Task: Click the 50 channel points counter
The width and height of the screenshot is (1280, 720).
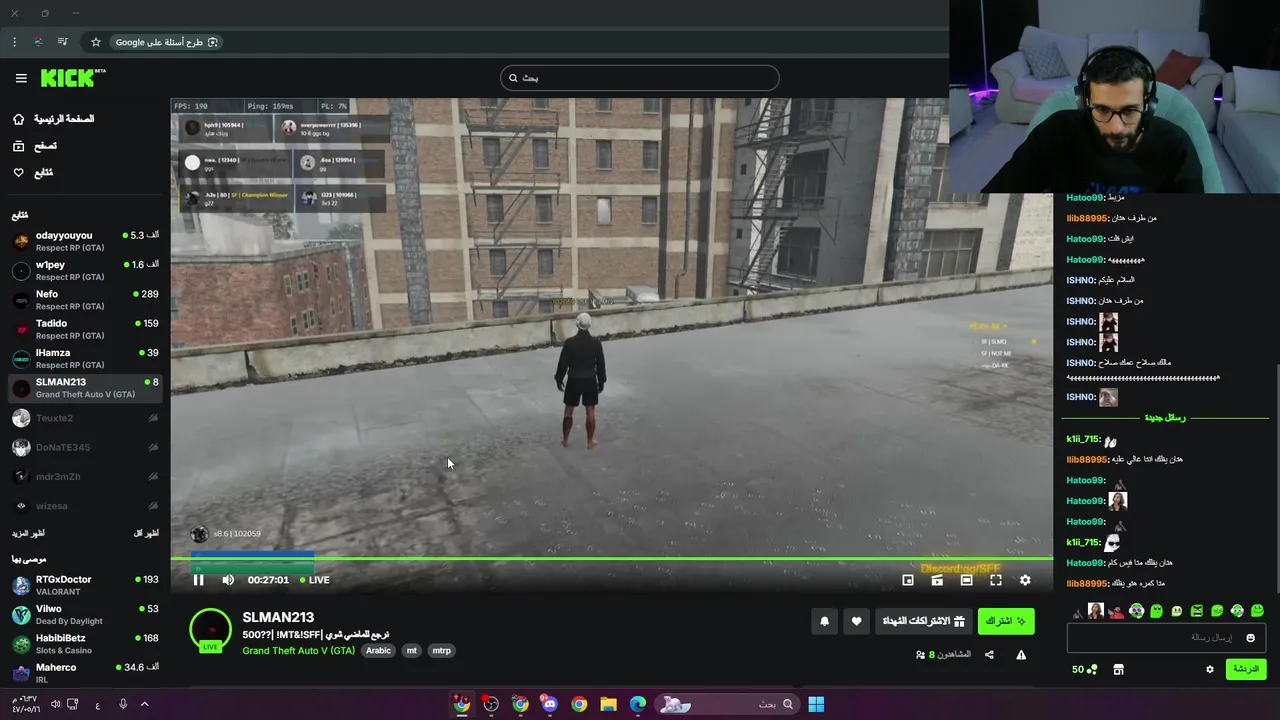Action: click(1084, 669)
